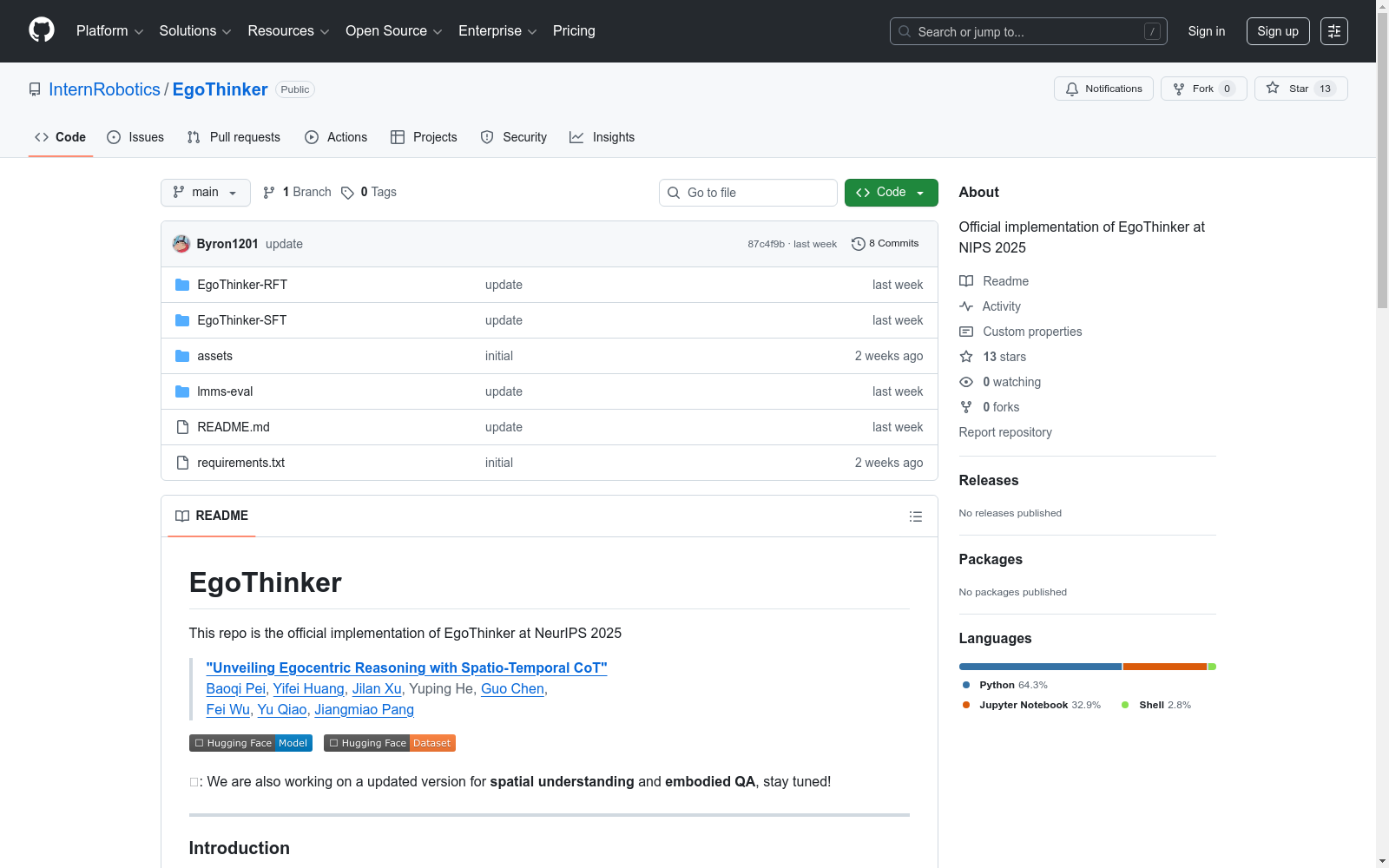Screen dimensions: 1389x868
Task: Open the Projects tab
Action: point(424,137)
